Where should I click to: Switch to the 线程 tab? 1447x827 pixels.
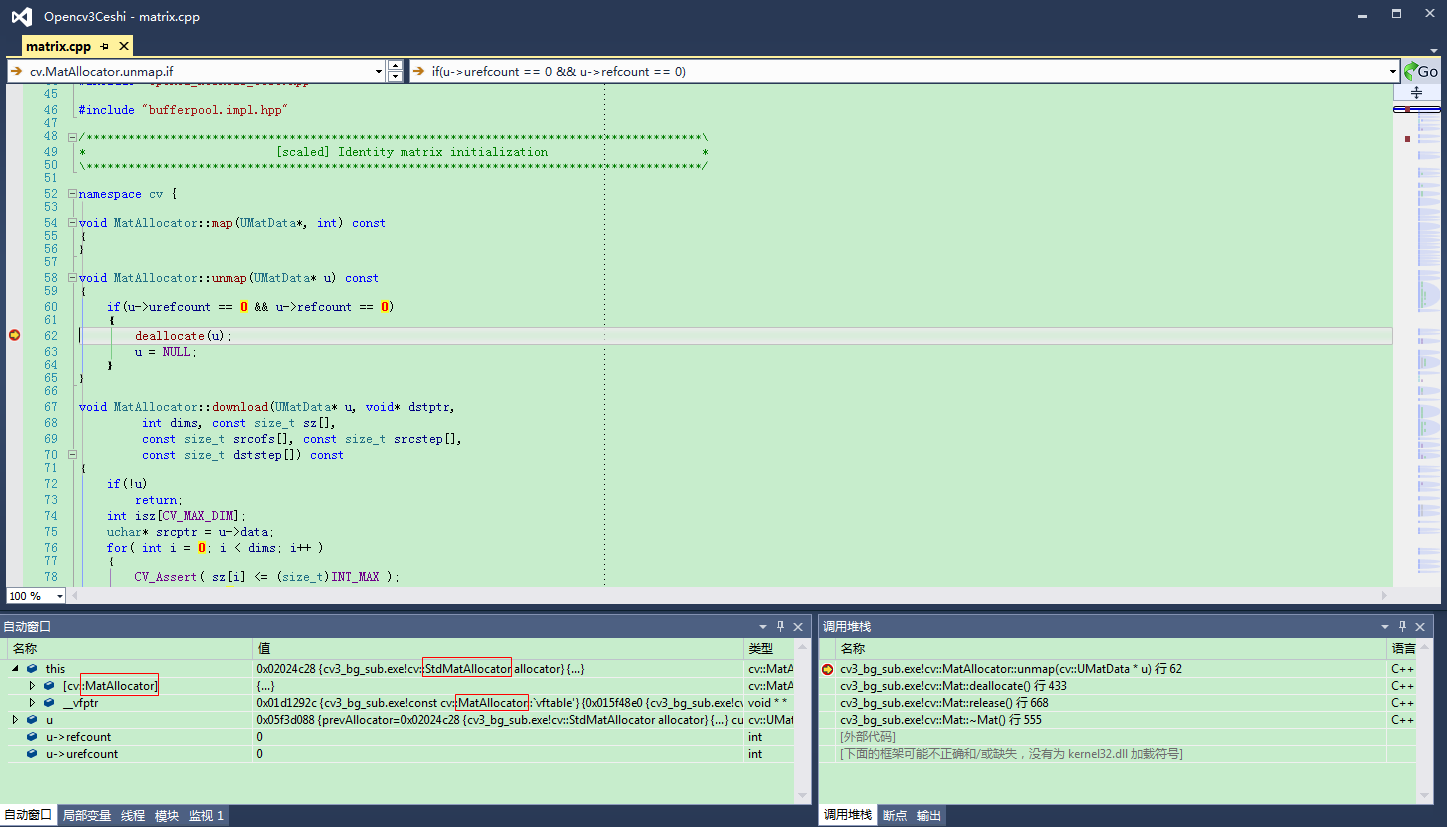[133, 816]
